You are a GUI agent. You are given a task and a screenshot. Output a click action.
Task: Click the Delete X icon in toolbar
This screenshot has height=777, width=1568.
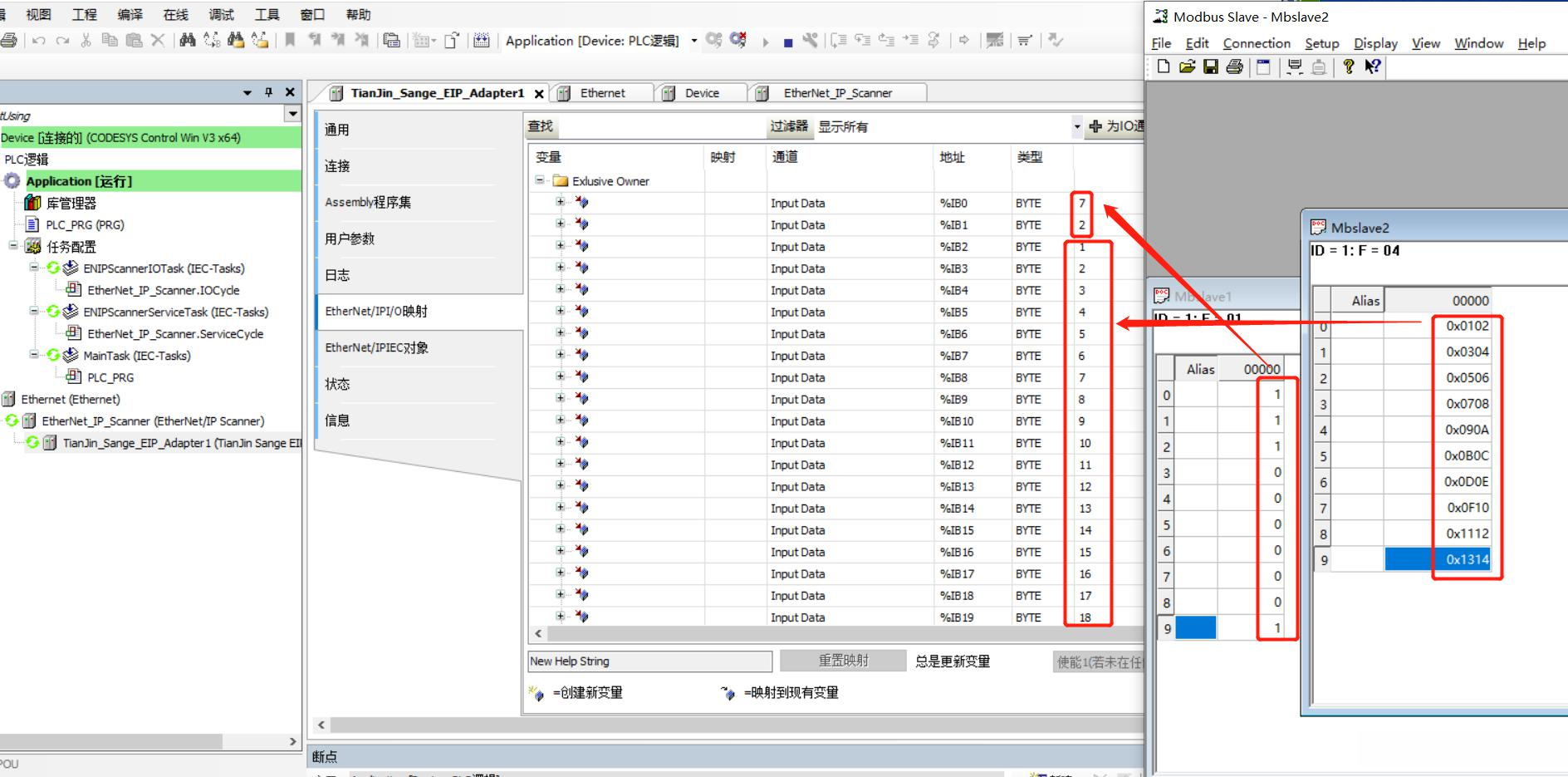tap(158, 41)
